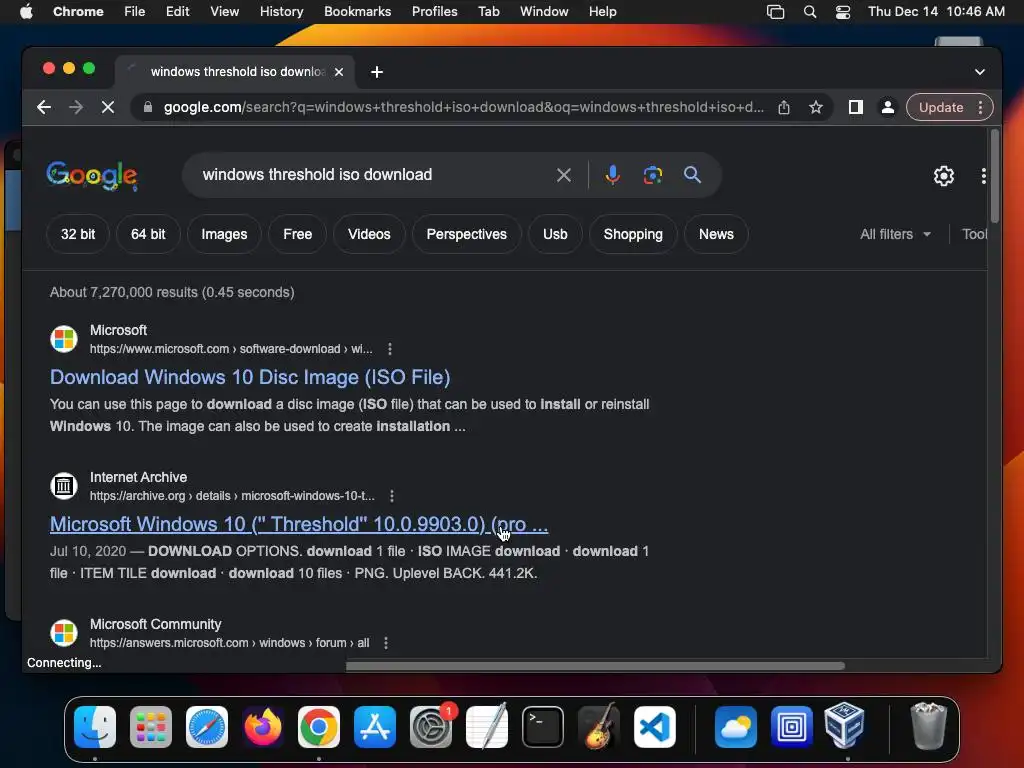Click the Microsoft Community result source
This screenshot has width=1024, height=768.
coord(155,624)
